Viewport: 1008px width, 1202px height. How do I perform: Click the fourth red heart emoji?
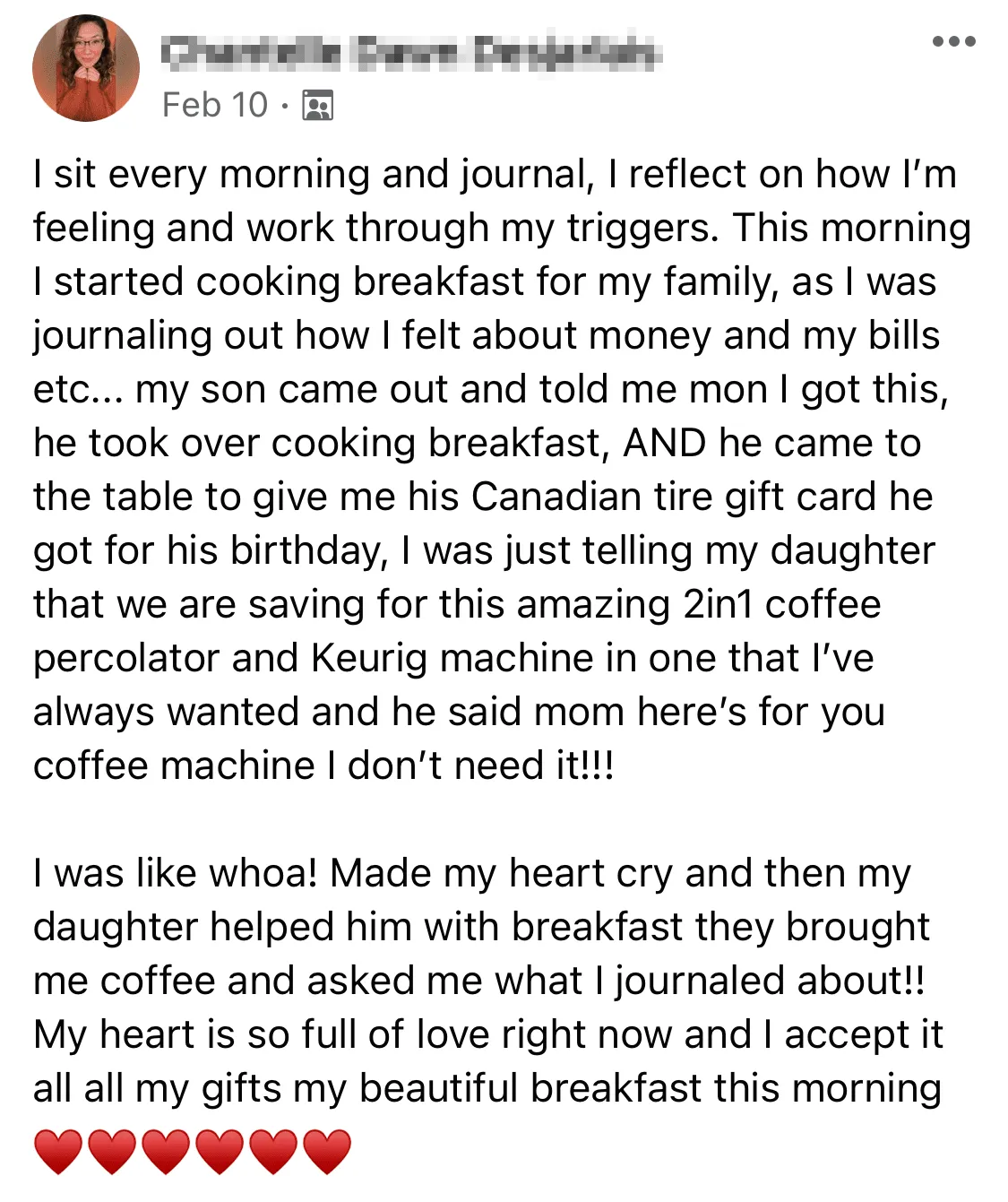(x=220, y=1151)
